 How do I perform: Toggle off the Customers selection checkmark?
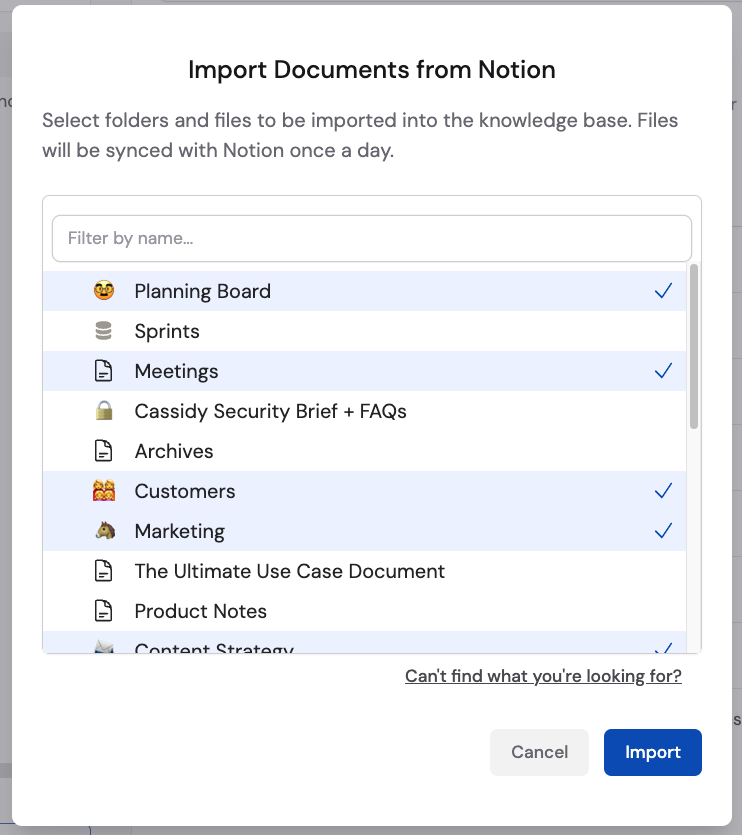663,491
